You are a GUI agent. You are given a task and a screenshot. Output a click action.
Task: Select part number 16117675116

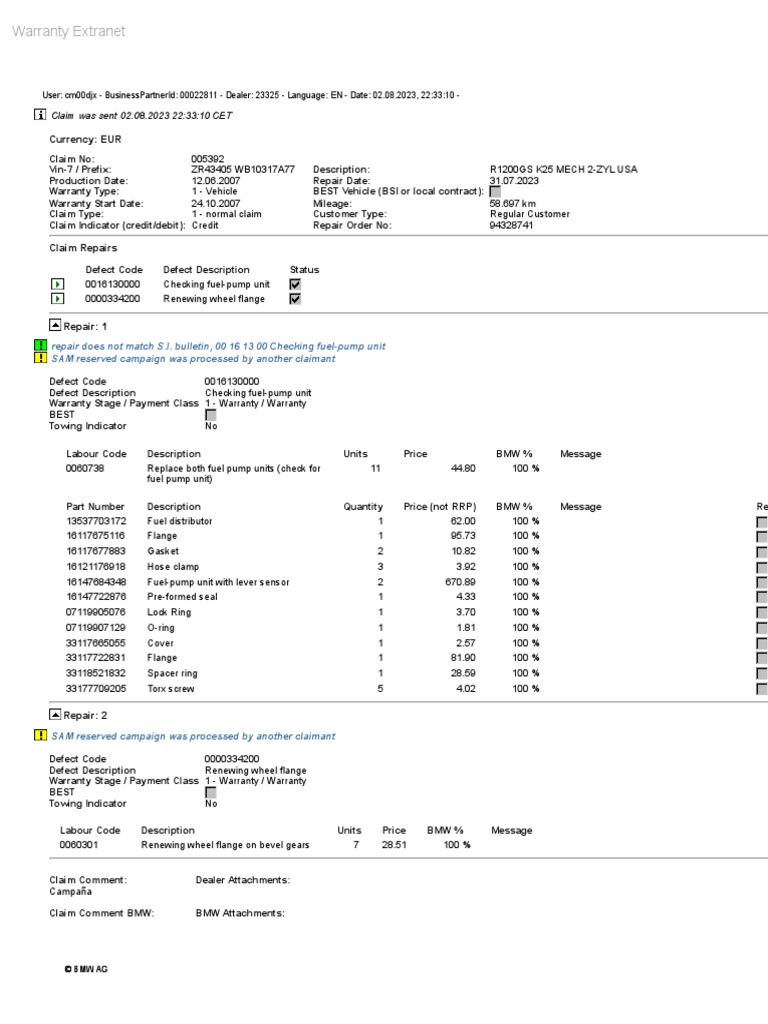[x=95, y=536]
